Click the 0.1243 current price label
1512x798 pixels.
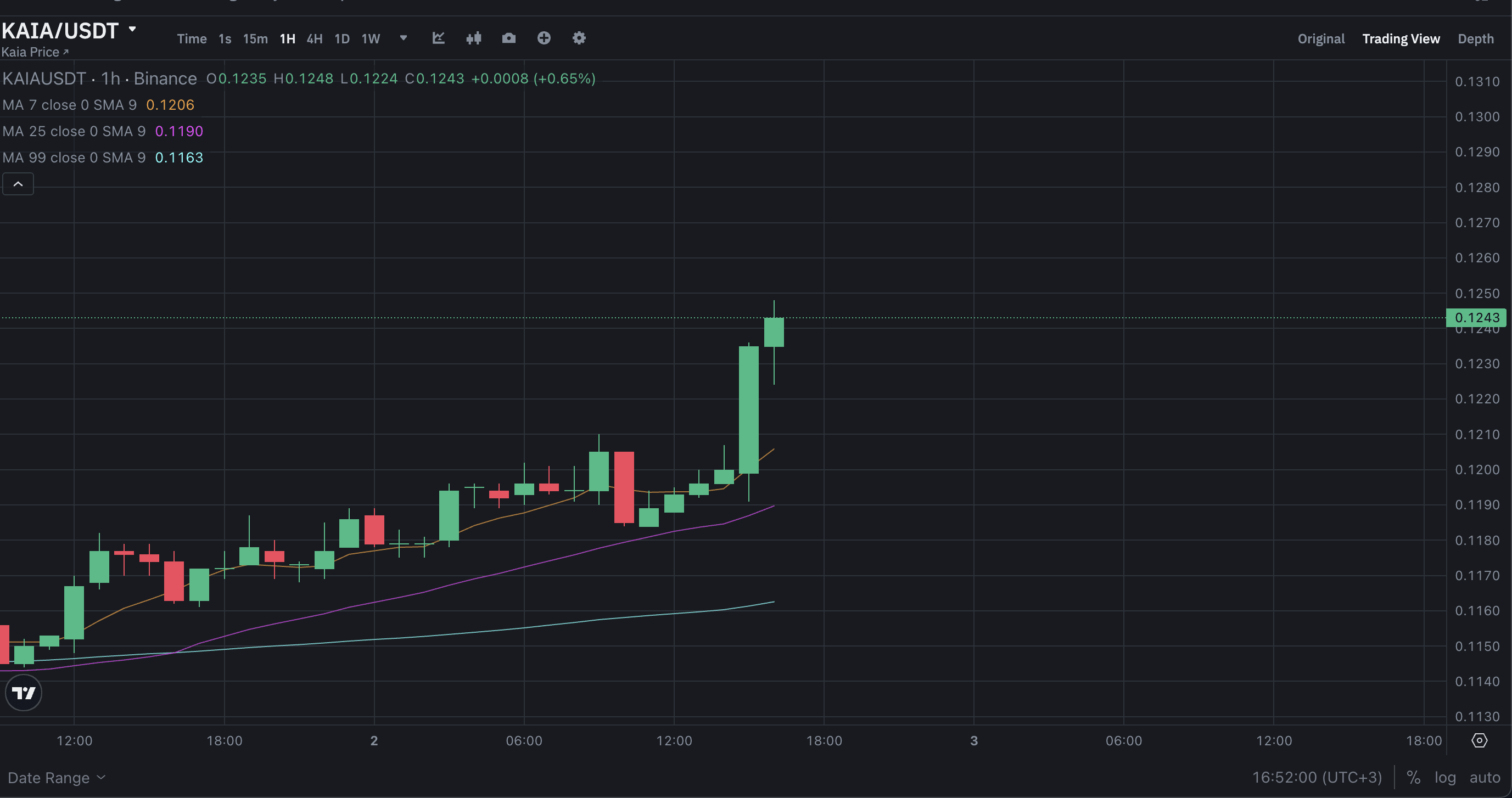[1476, 317]
